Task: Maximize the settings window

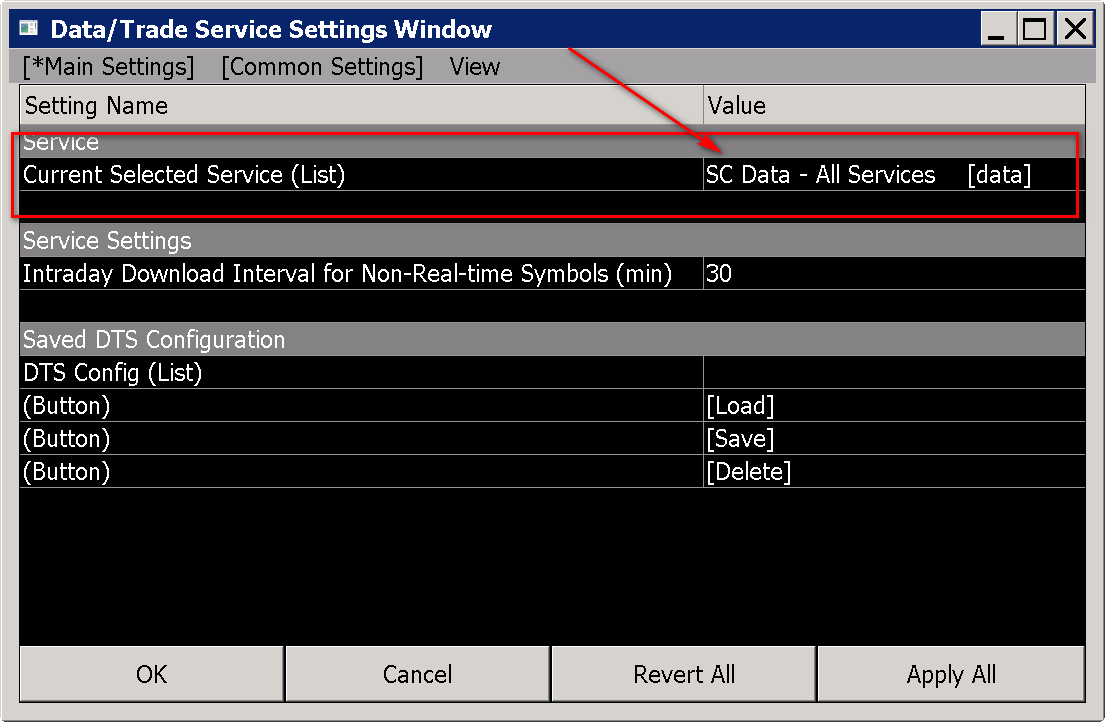Action: click(x=1035, y=29)
